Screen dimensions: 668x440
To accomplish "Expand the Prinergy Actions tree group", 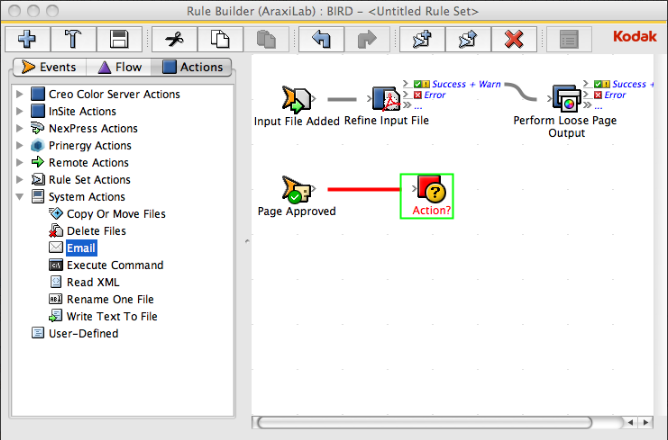I will tap(20, 145).
